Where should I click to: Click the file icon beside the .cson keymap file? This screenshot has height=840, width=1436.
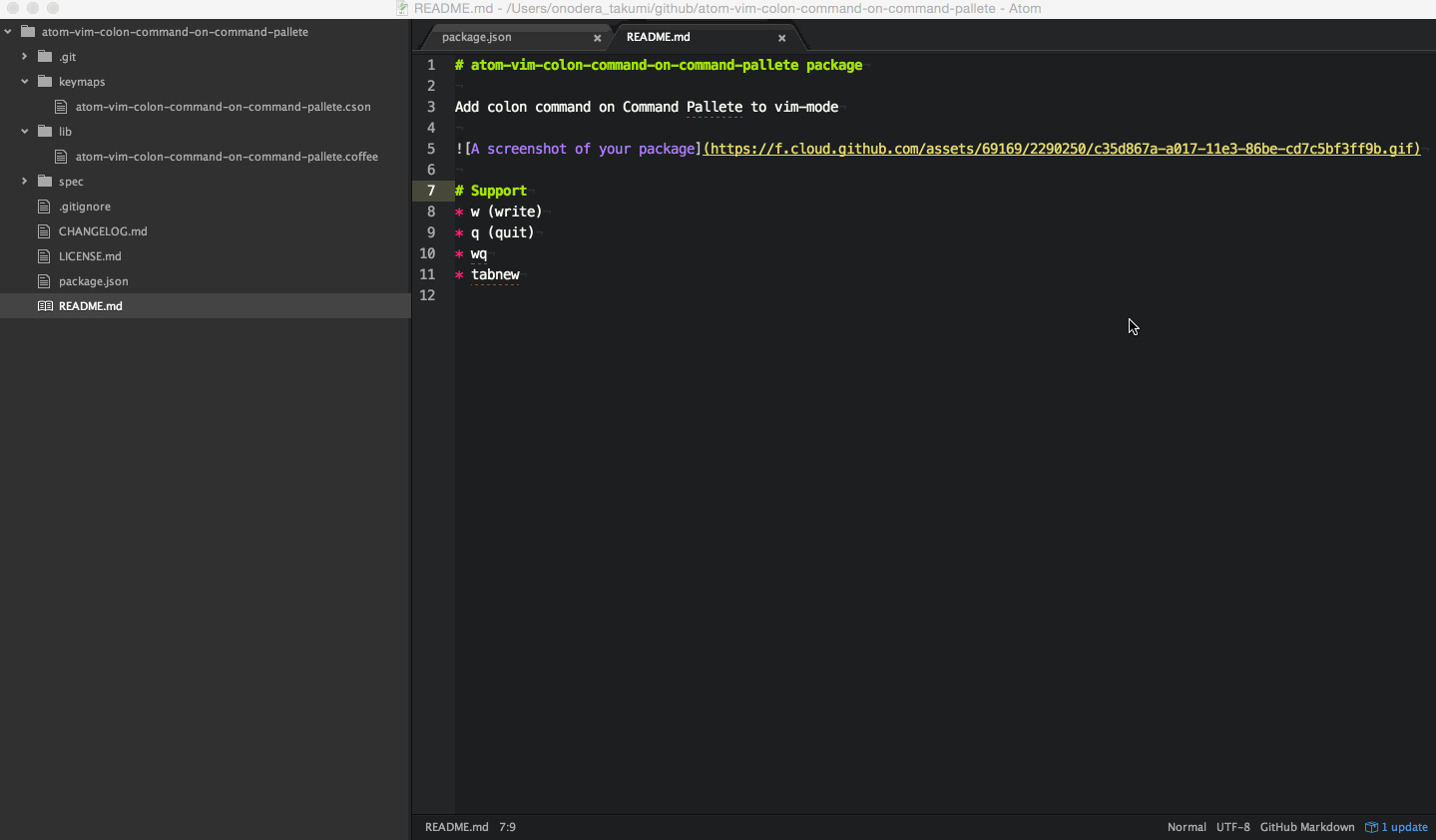click(61, 107)
